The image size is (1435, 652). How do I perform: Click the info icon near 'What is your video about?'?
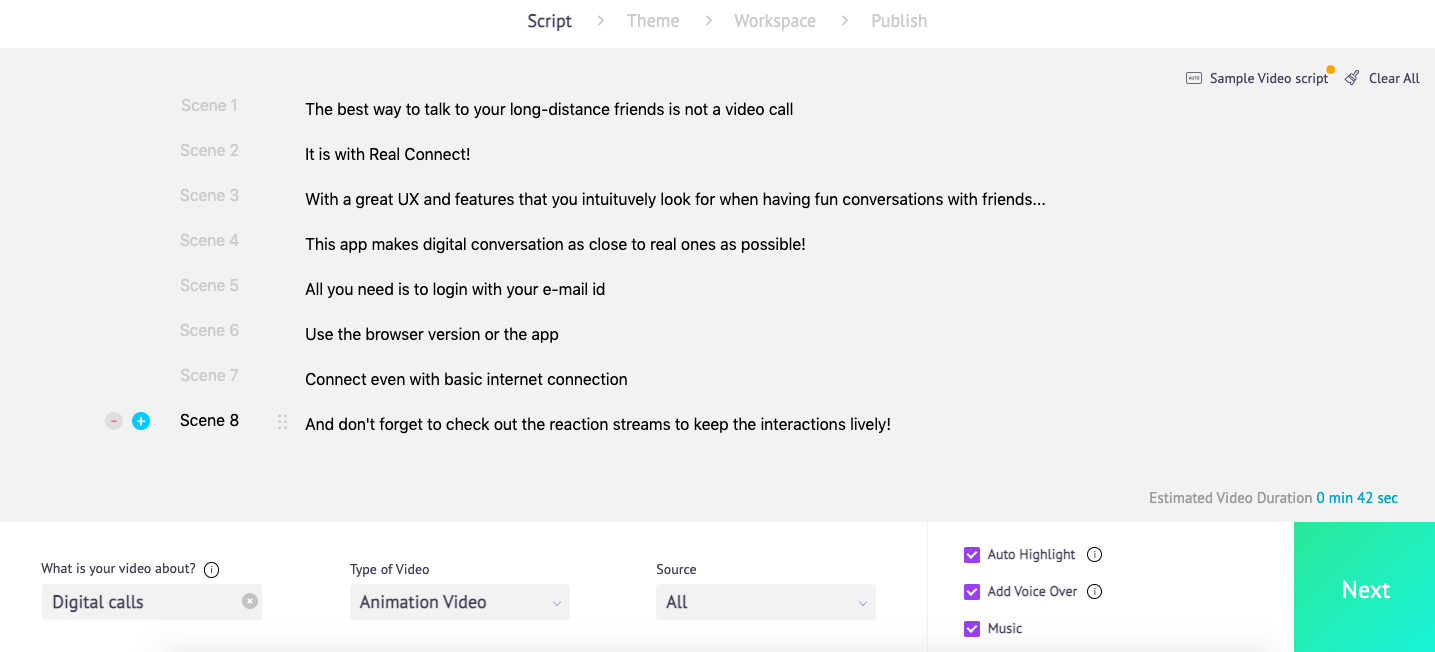211,569
